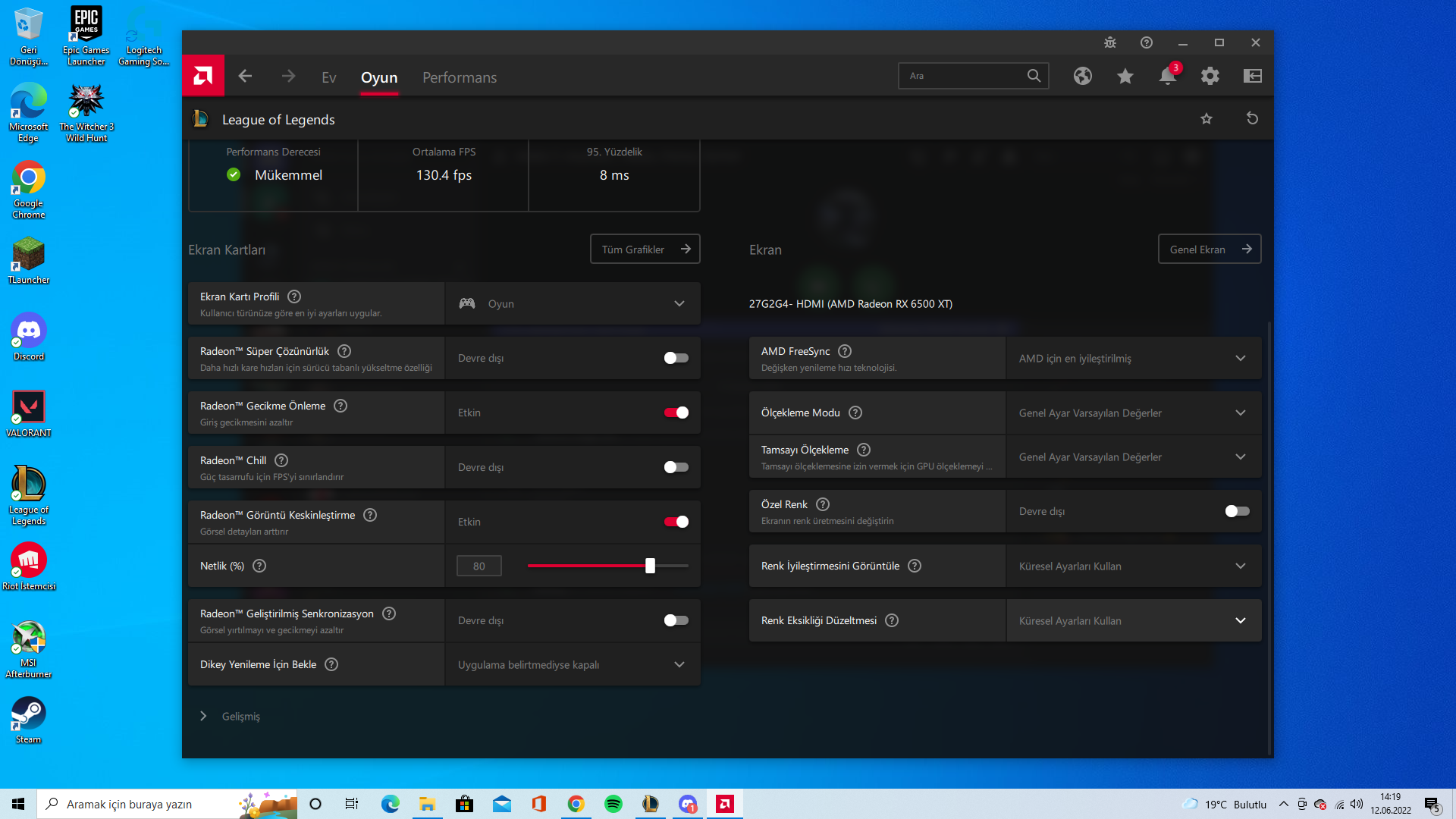Toggle Radeon™ Görüntü Keskinleştirme off
1456x819 pixels.
(x=676, y=521)
